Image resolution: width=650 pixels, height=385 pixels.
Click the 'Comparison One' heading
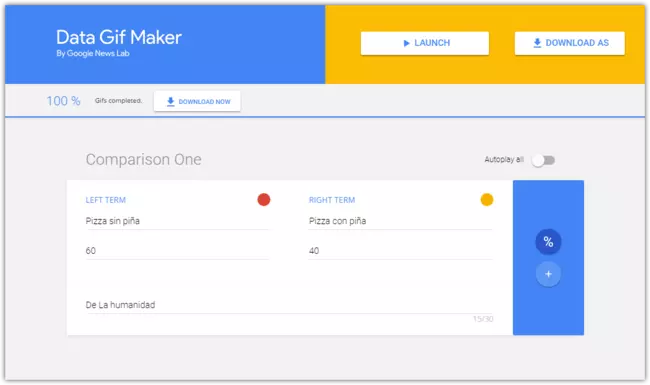tap(143, 160)
